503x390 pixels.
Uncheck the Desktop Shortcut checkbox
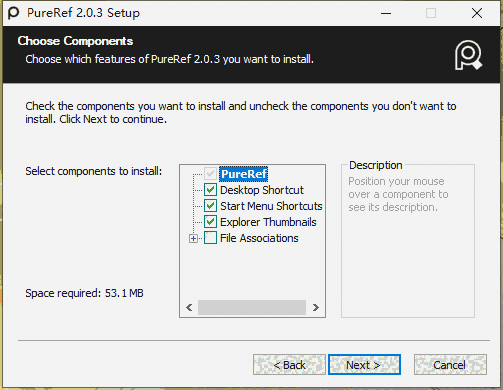click(x=210, y=190)
